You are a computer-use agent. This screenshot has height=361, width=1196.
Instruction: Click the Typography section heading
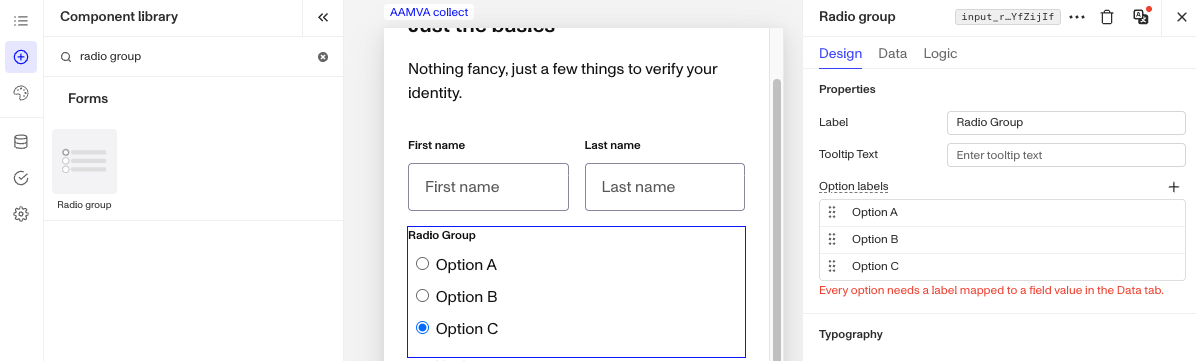click(x=850, y=334)
